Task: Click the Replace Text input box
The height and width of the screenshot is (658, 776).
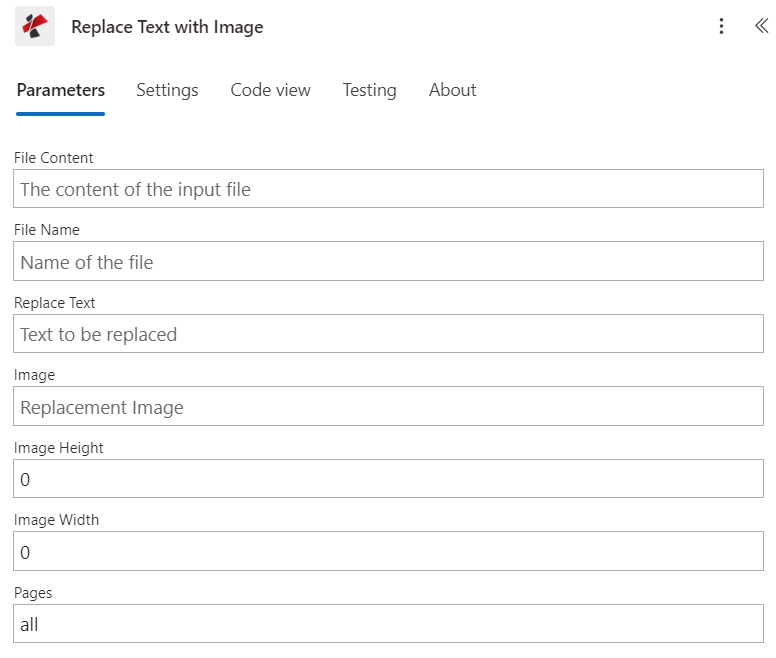Action: [388, 334]
